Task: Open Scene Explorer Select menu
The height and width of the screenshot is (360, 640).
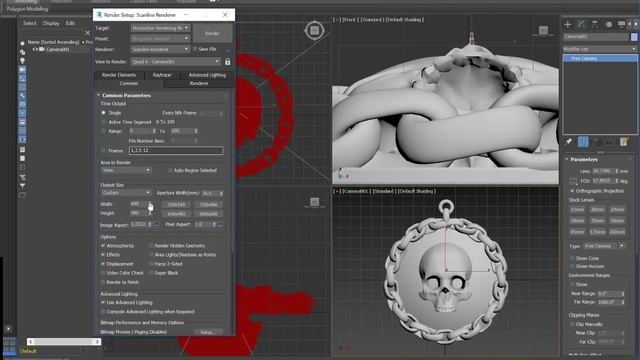Action: (29, 23)
